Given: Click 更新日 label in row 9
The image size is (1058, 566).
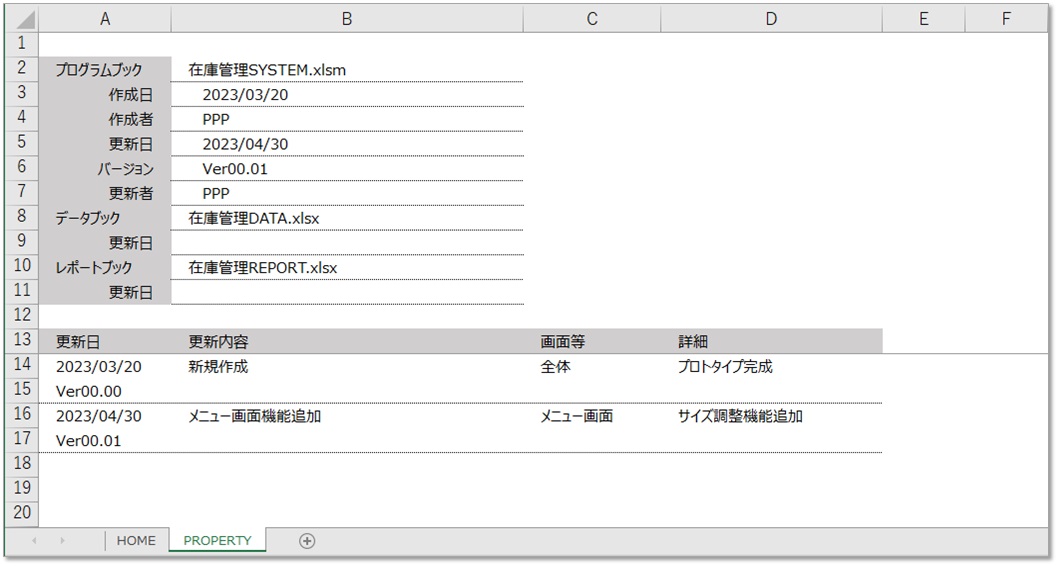Looking at the screenshot, I should point(105,243).
